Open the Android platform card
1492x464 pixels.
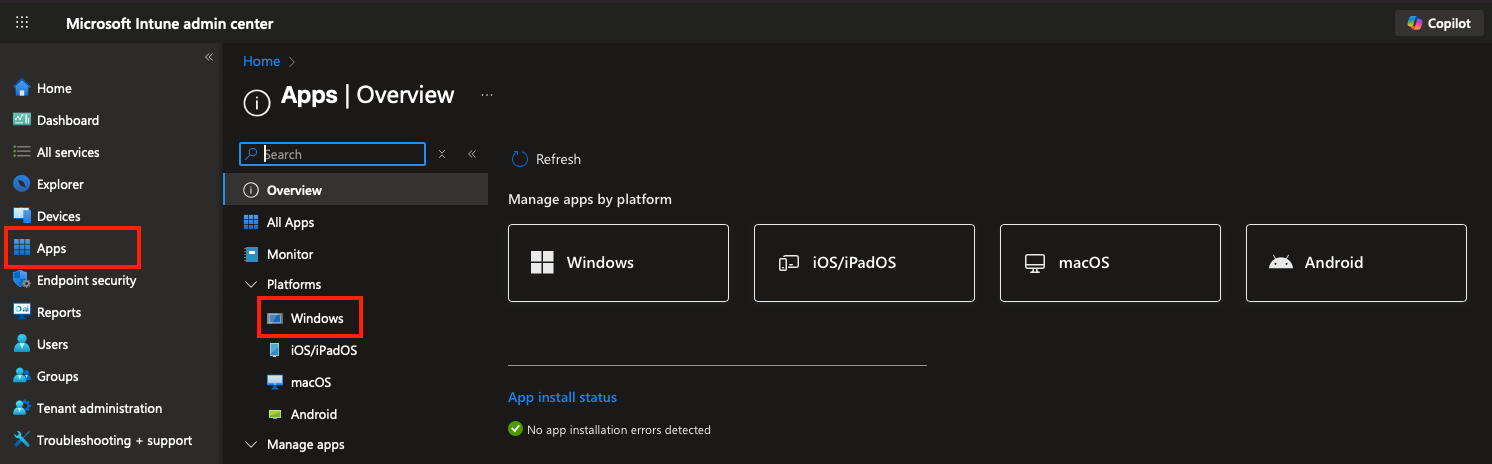(1356, 263)
